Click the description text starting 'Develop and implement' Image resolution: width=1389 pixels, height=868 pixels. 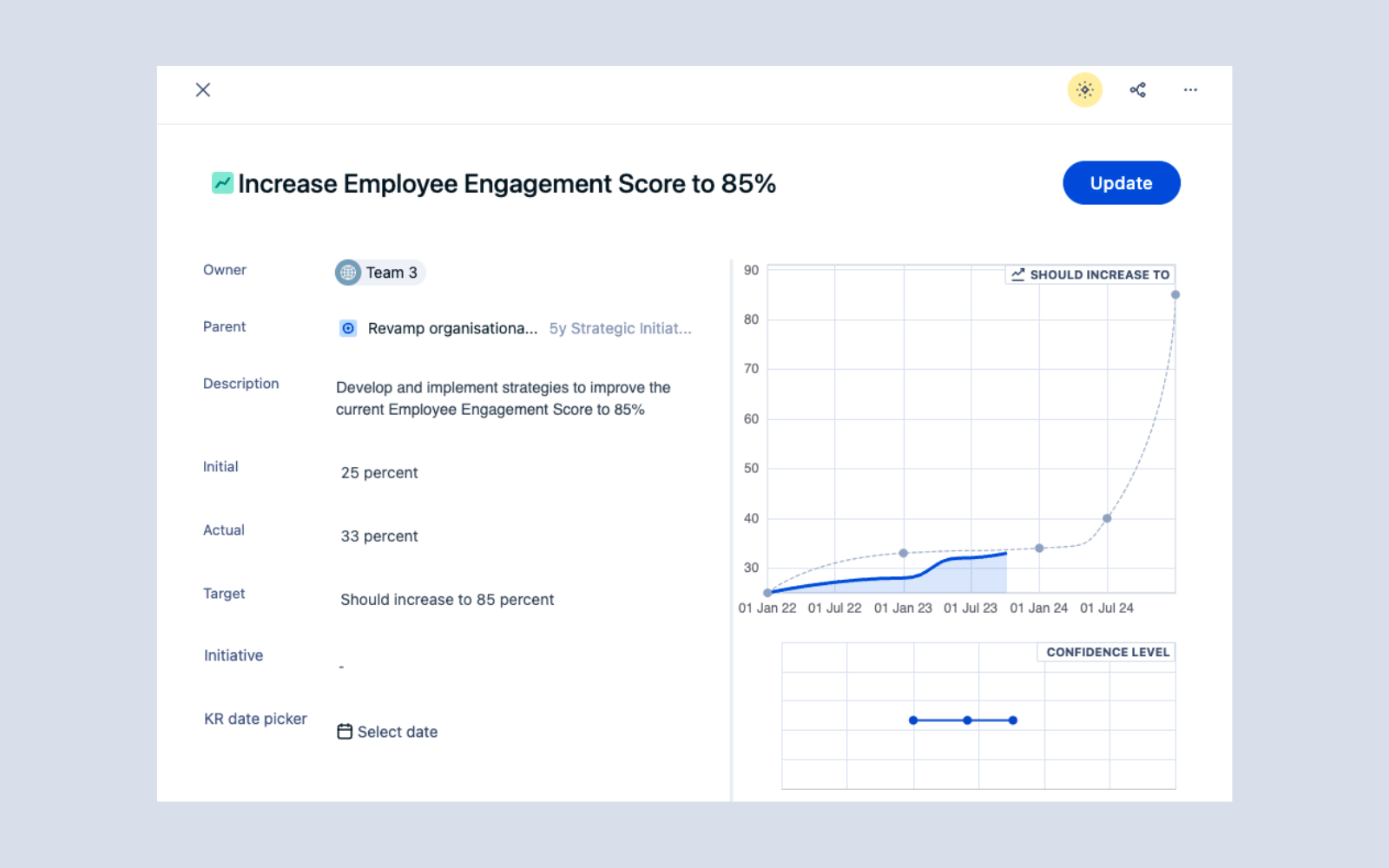click(x=504, y=398)
